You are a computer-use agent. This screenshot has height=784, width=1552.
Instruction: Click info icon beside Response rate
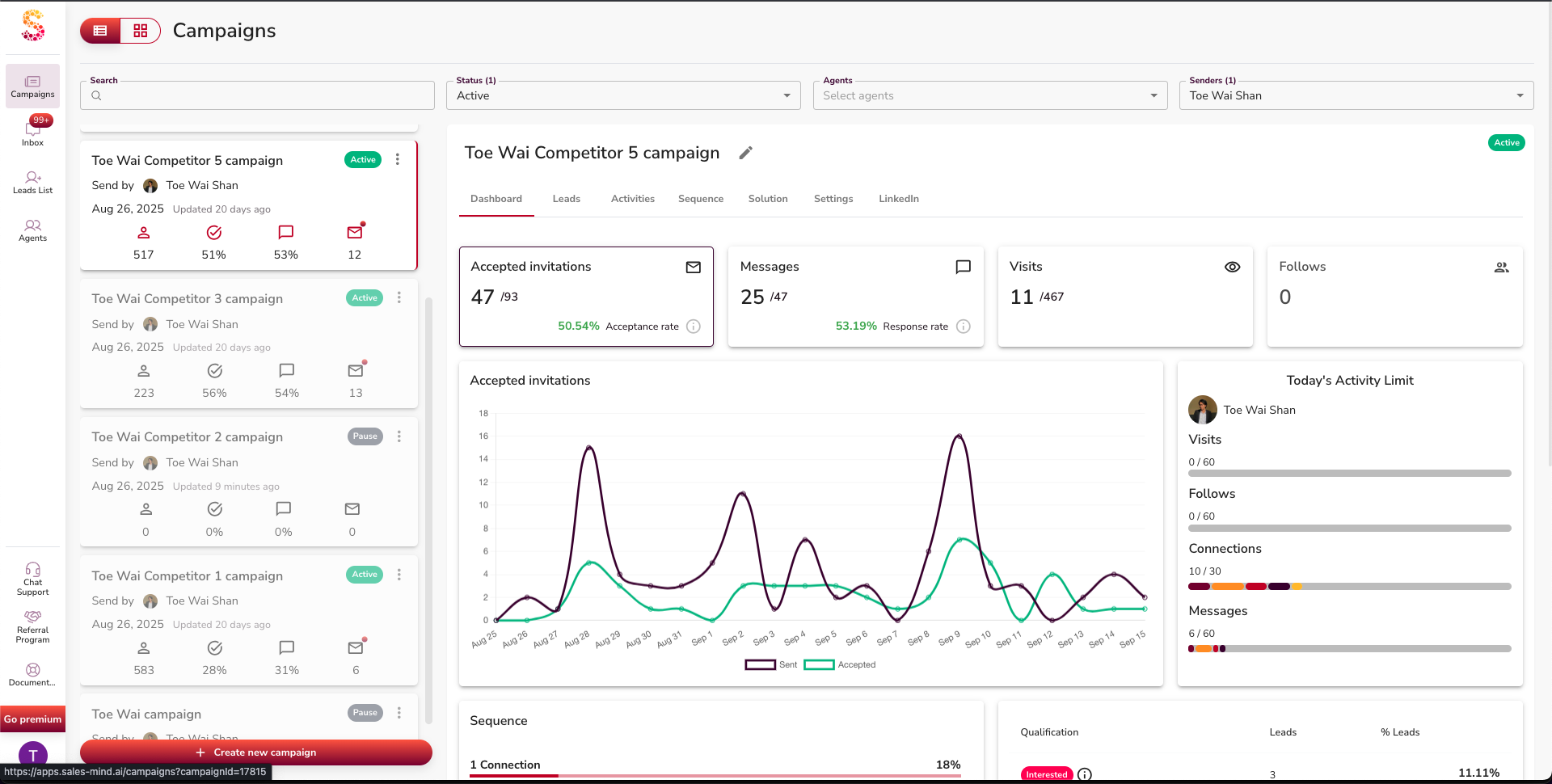coord(963,327)
